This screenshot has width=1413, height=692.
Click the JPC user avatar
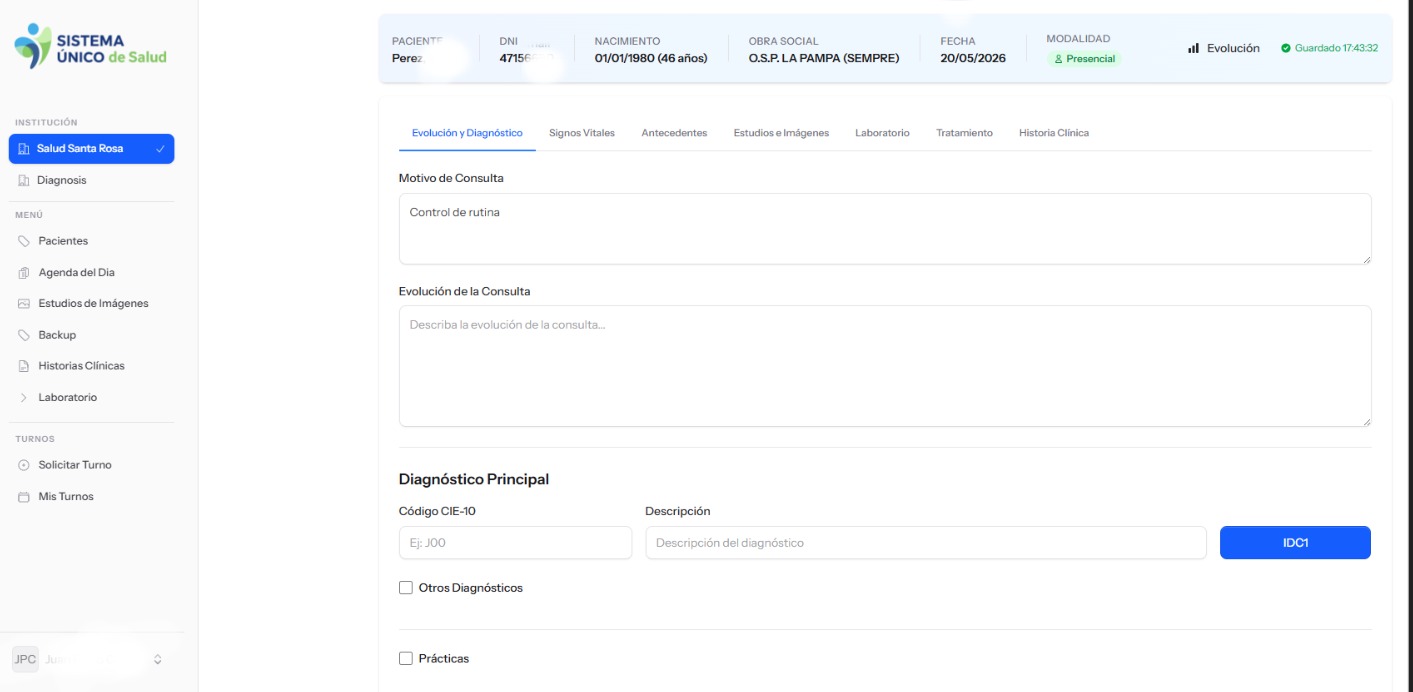point(25,659)
